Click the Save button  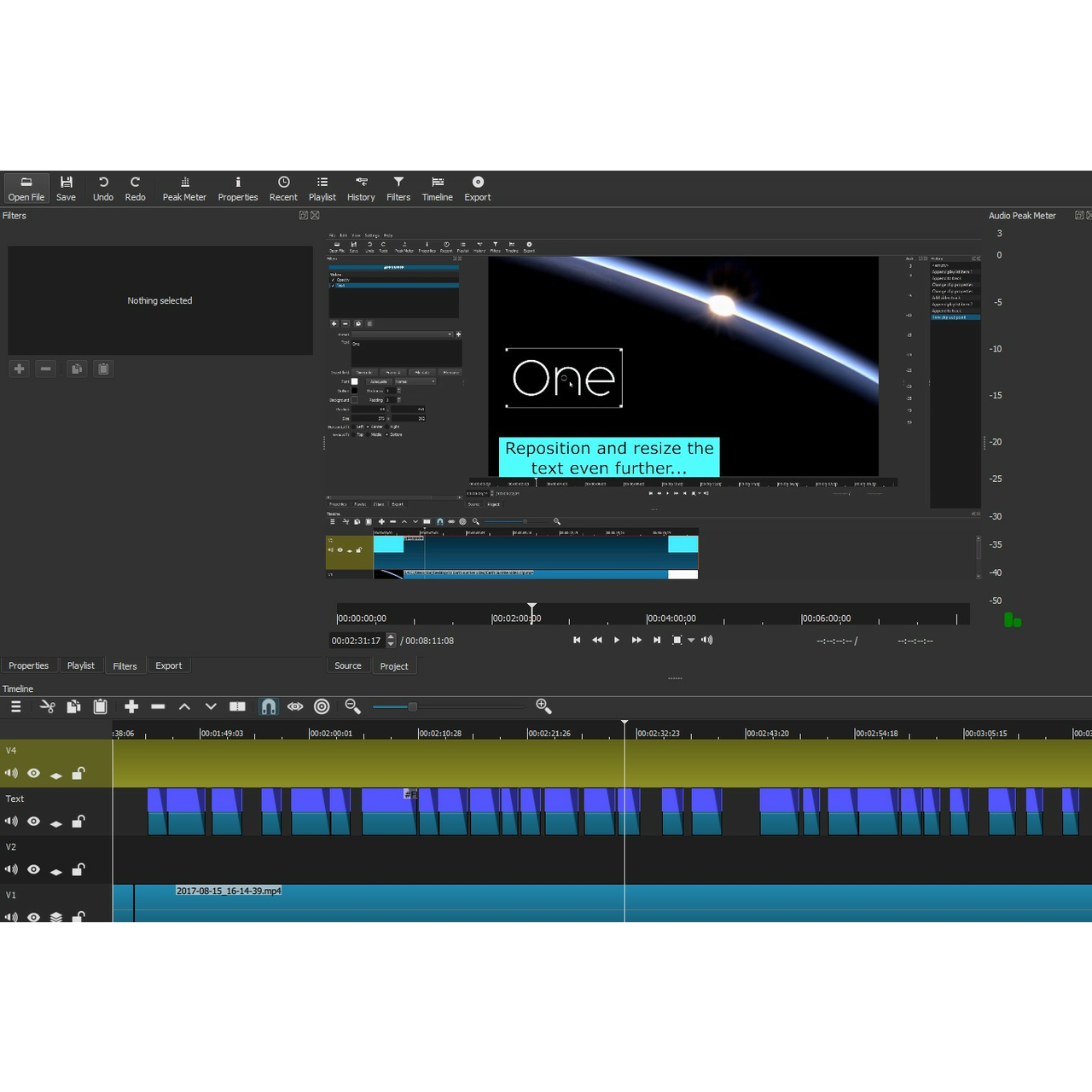[x=66, y=188]
